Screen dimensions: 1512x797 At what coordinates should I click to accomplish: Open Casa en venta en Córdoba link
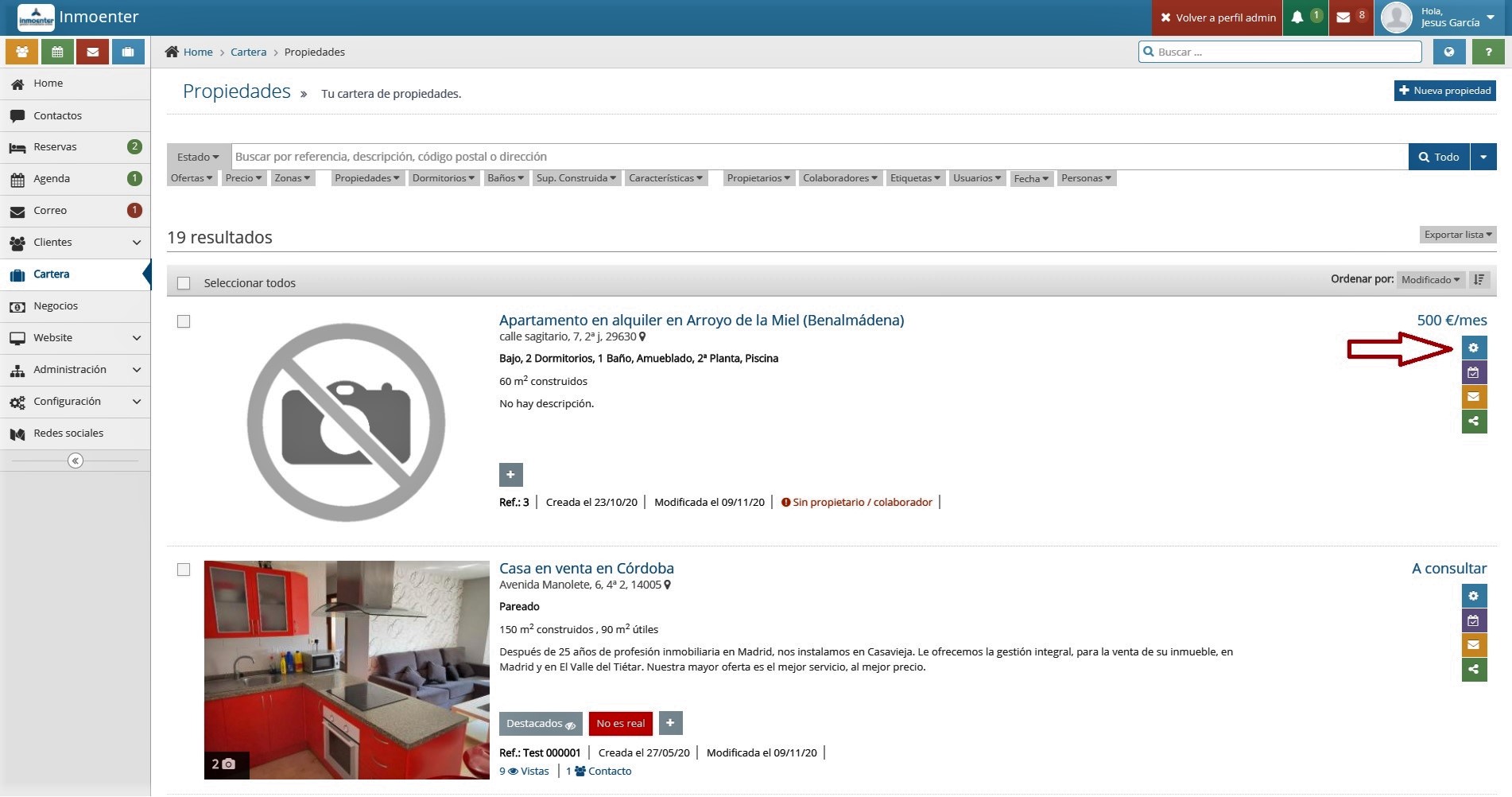[587, 568]
